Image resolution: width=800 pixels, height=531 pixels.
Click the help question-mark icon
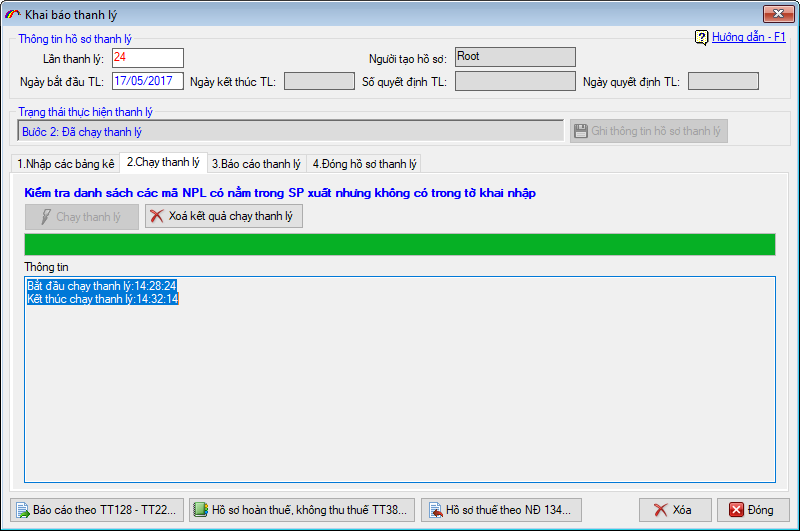click(x=702, y=37)
